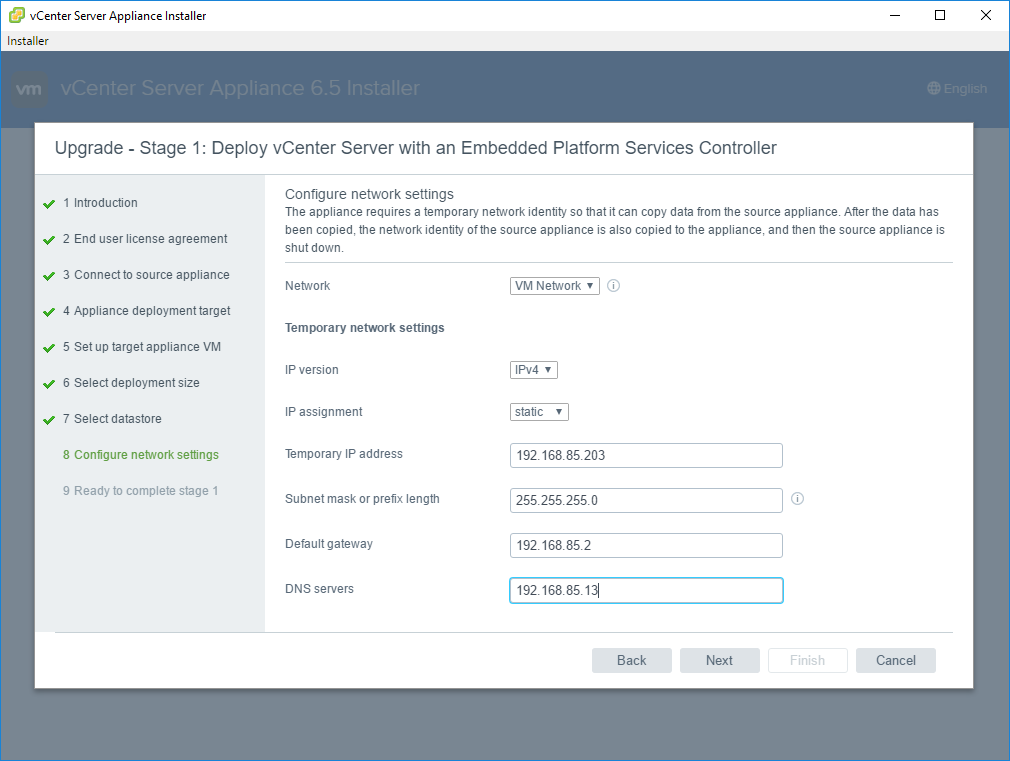
Task: Go to step 6 Select deployment size
Action: click(x=131, y=383)
